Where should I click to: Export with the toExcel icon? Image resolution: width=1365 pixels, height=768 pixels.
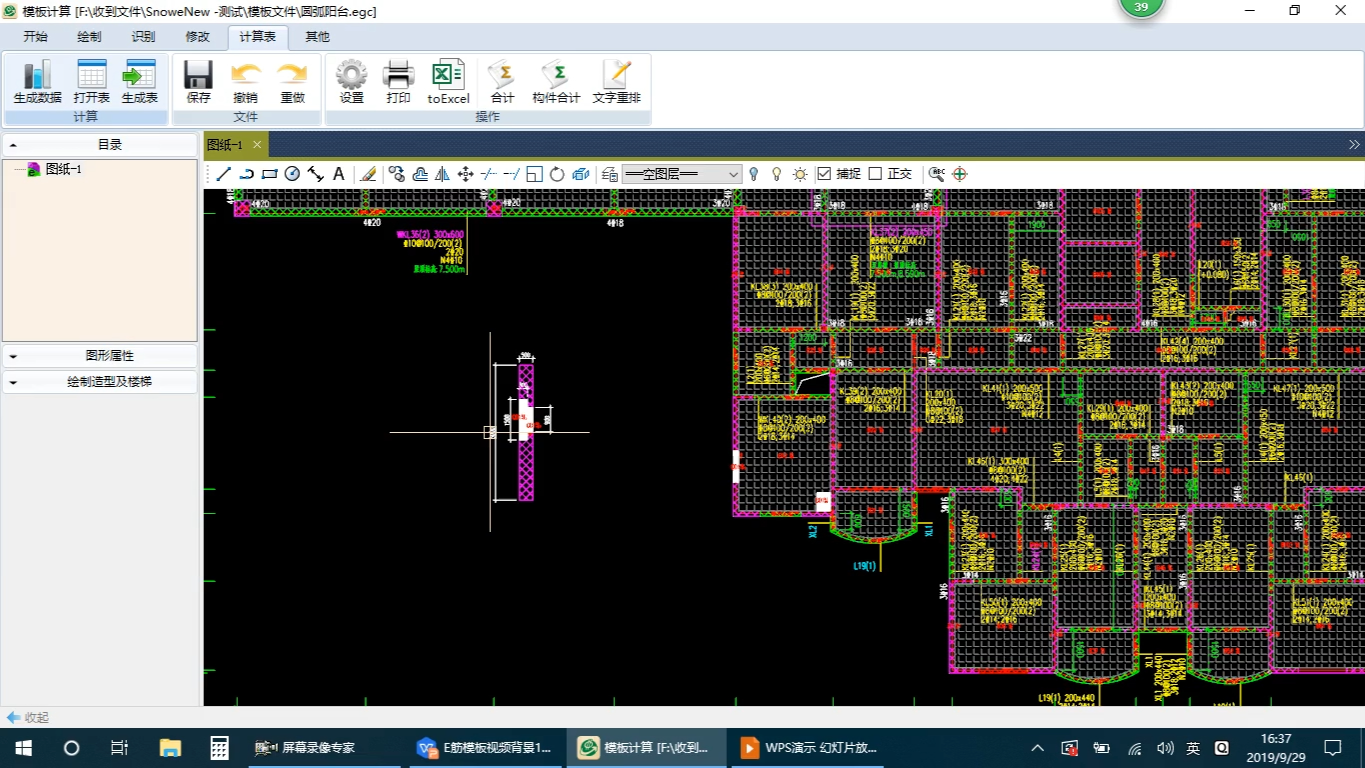(448, 82)
